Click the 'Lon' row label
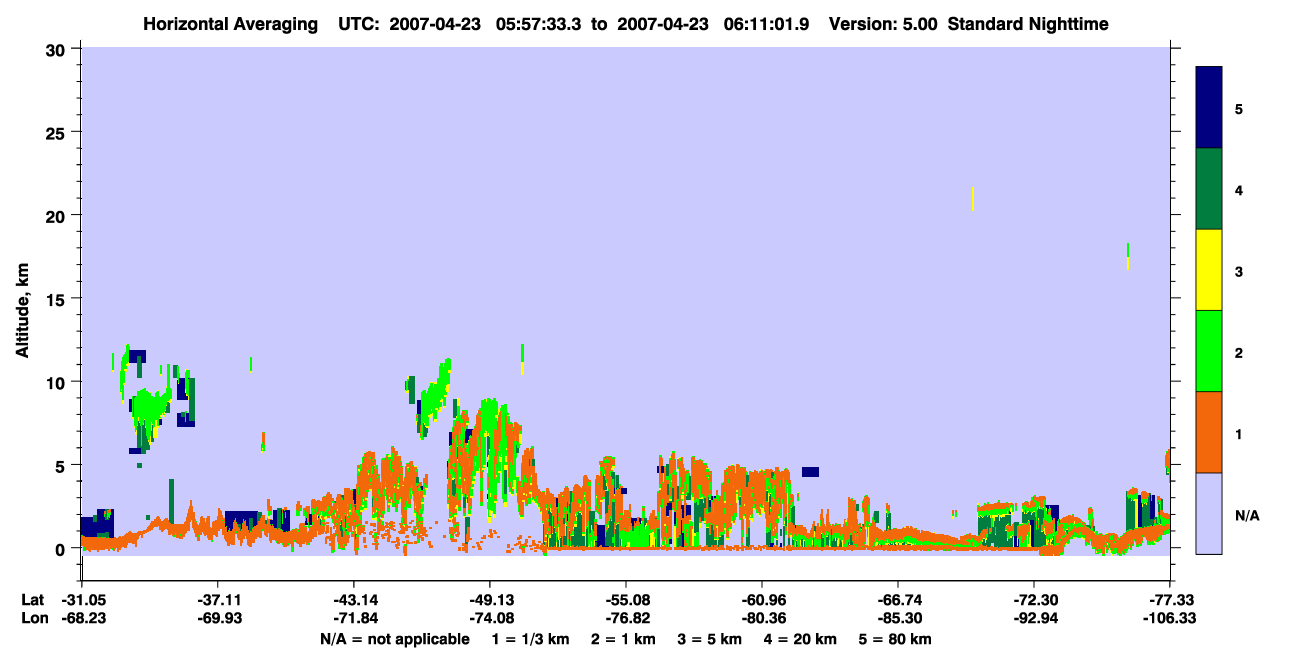The height and width of the screenshot is (667, 1300). pyautogui.click(x=34, y=619)
